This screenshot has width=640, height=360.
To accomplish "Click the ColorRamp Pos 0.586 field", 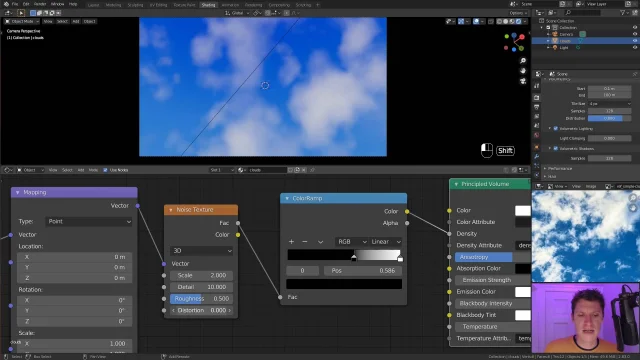I will (363, 271).
